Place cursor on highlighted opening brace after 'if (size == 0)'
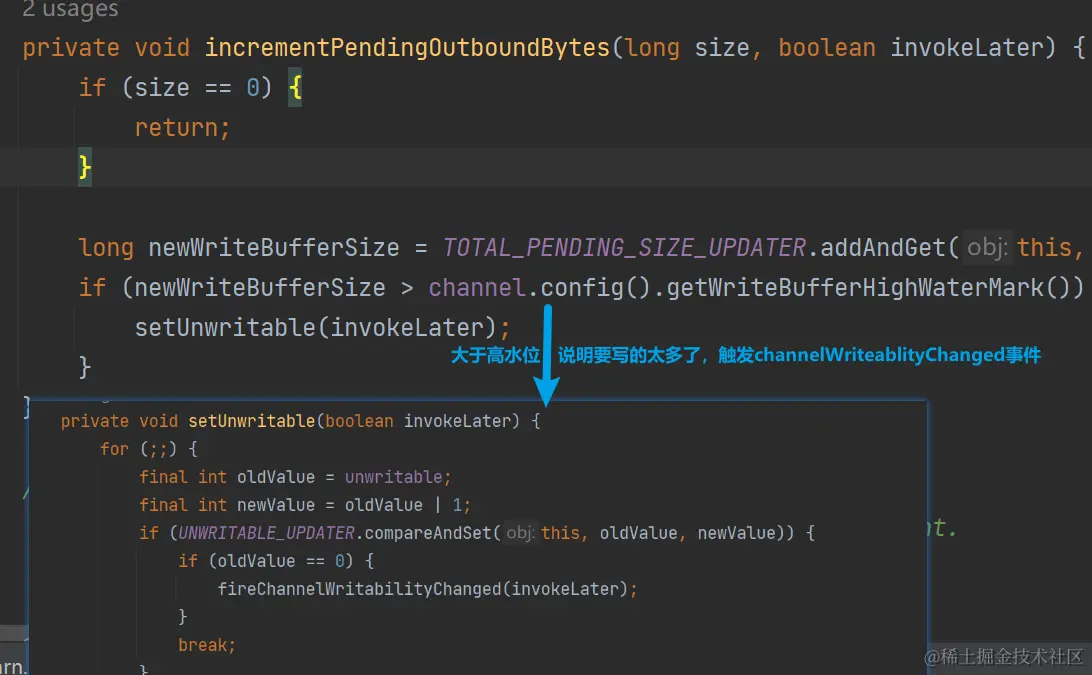The width and height of the screenshot is (1092, 675). point(295,88)
